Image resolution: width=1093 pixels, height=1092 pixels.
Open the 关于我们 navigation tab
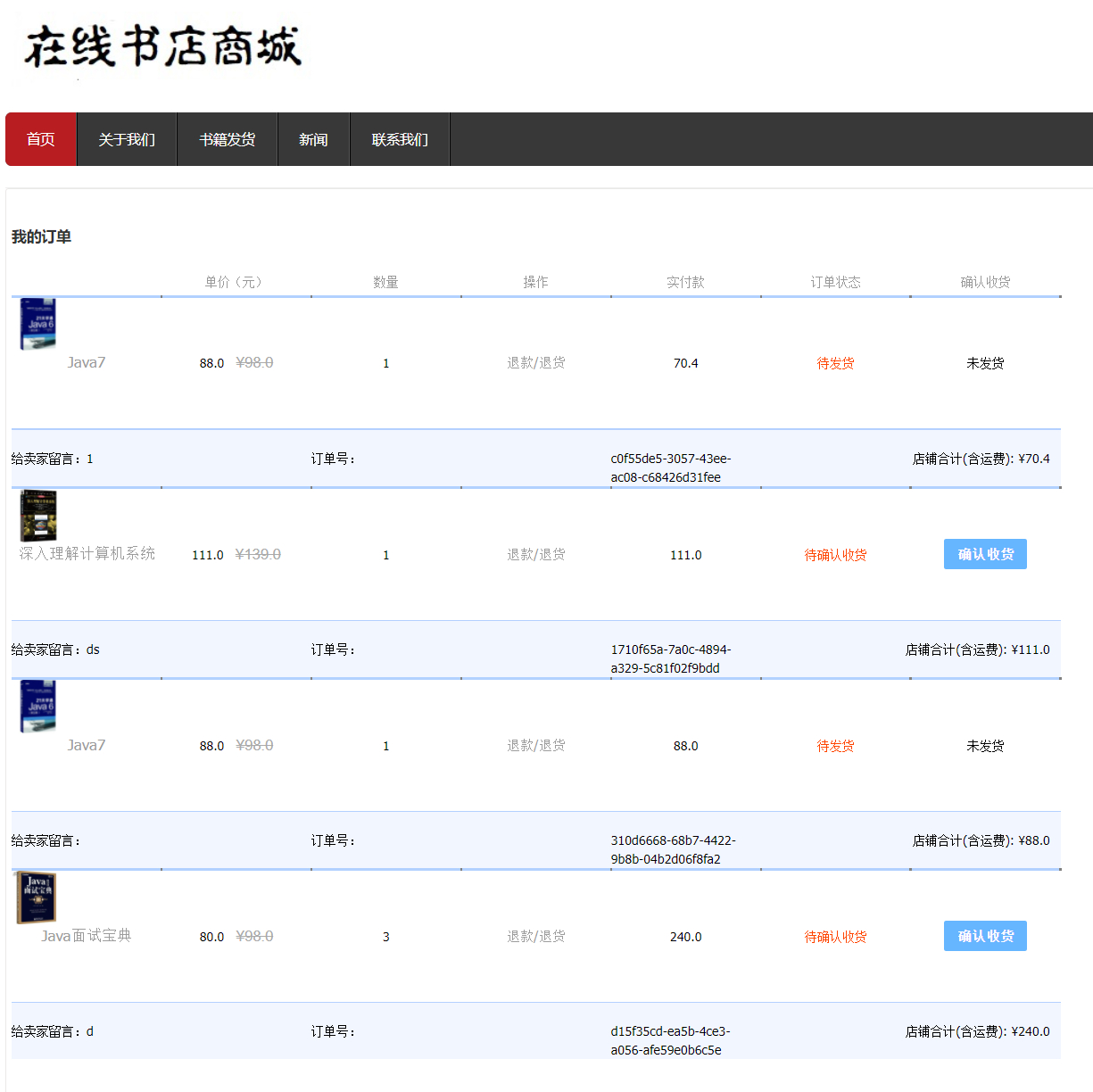tap(127, 139)
